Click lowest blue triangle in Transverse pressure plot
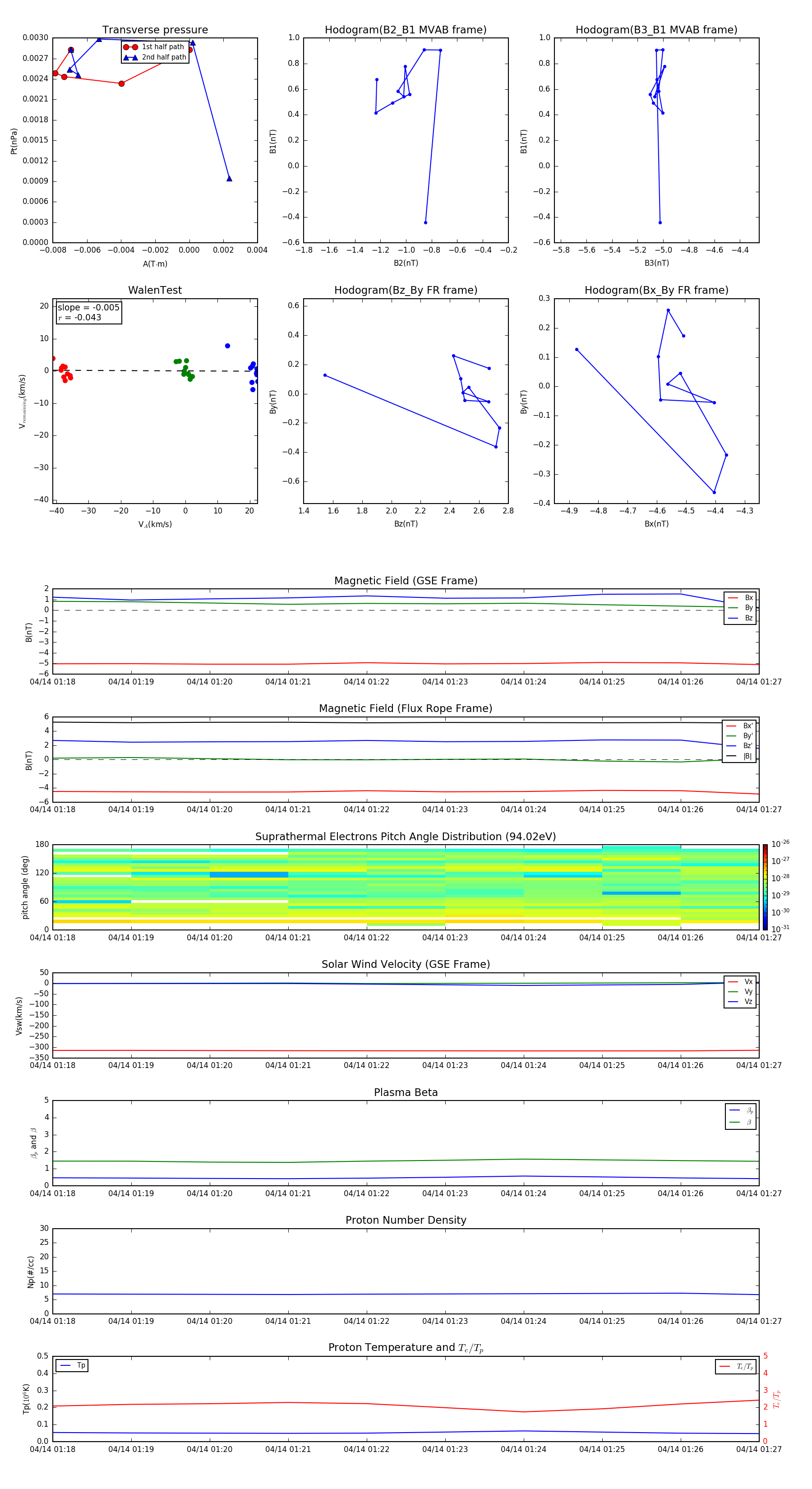This screenshot has width=812, height=1489. point(230,179)
